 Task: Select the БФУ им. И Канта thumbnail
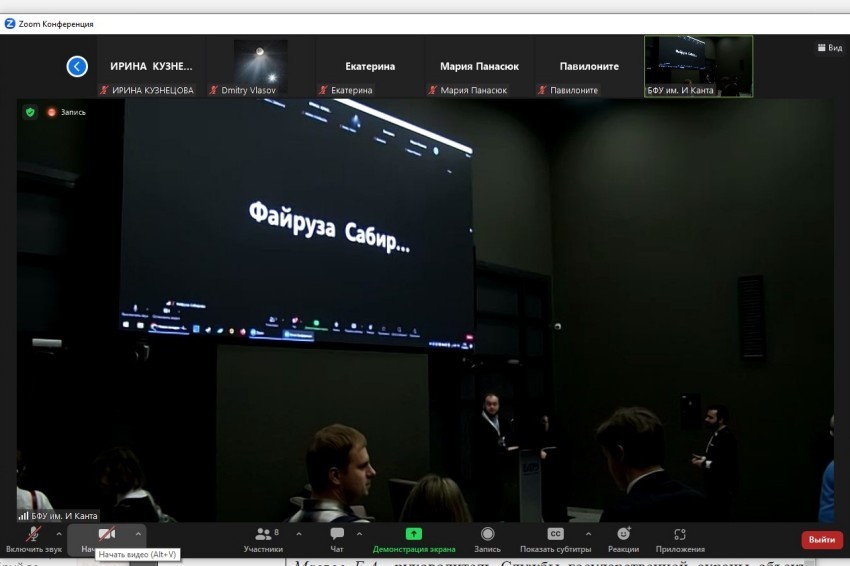[x=698, y=67]
